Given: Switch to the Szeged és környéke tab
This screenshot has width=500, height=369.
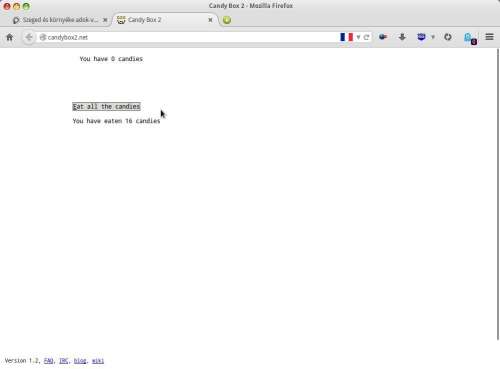Looking at the screenshot, I should coord(60,20).
